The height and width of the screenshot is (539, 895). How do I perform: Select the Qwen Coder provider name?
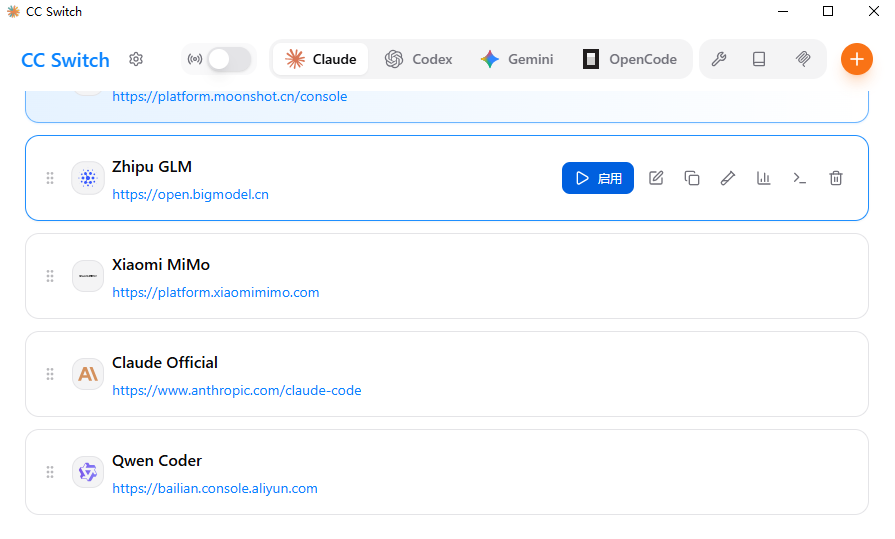click(157, 461)
